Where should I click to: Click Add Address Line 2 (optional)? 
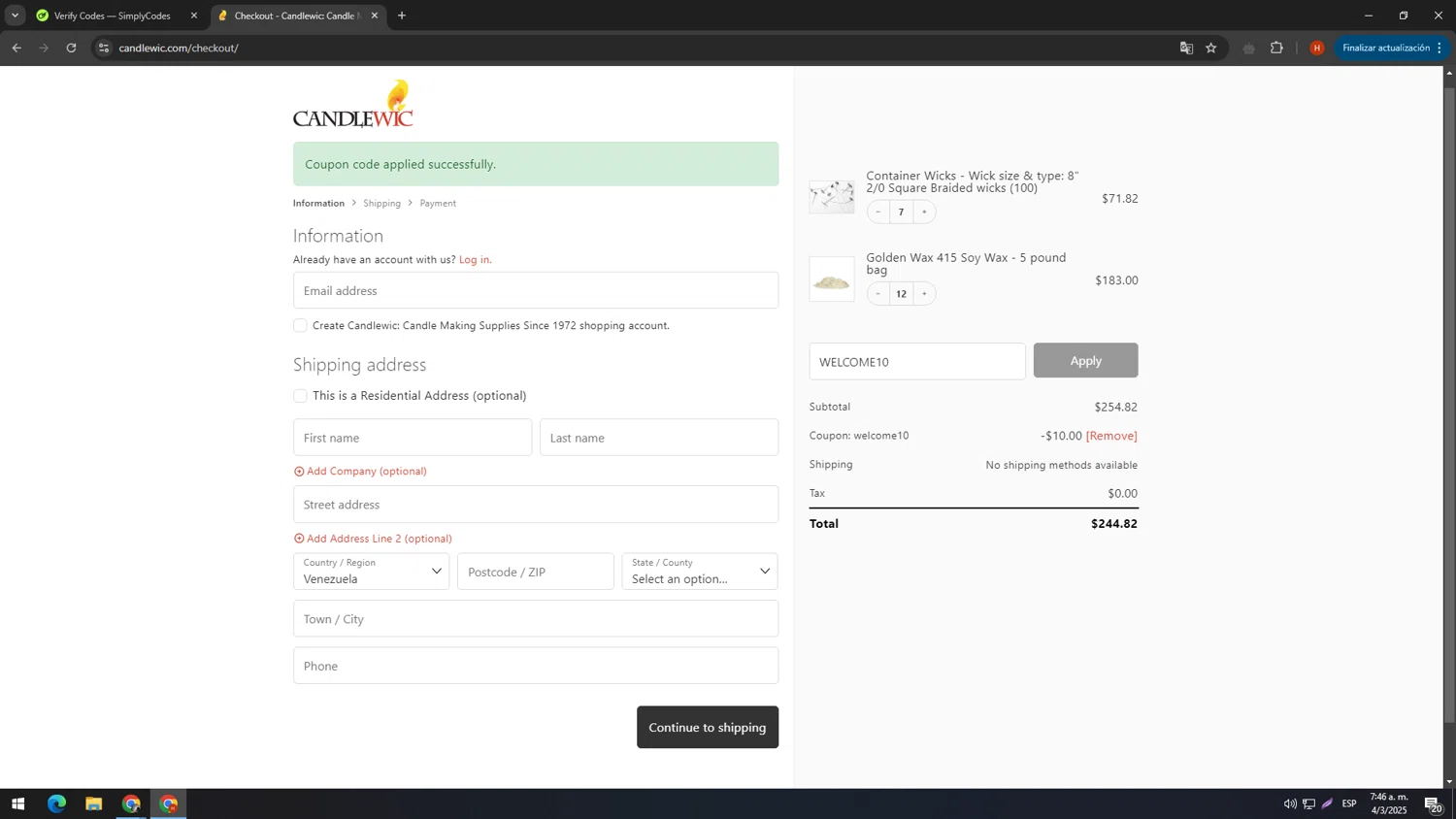373,539
